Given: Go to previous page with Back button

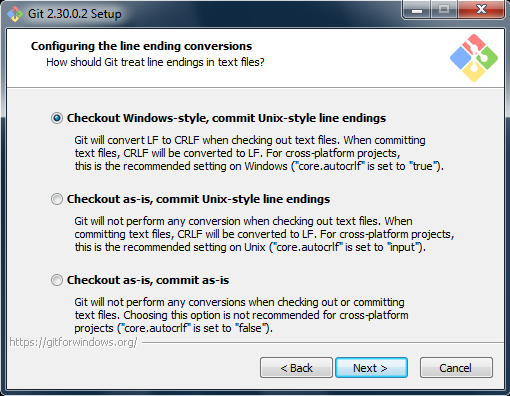Looking at the screenshot, I should 296,368.
